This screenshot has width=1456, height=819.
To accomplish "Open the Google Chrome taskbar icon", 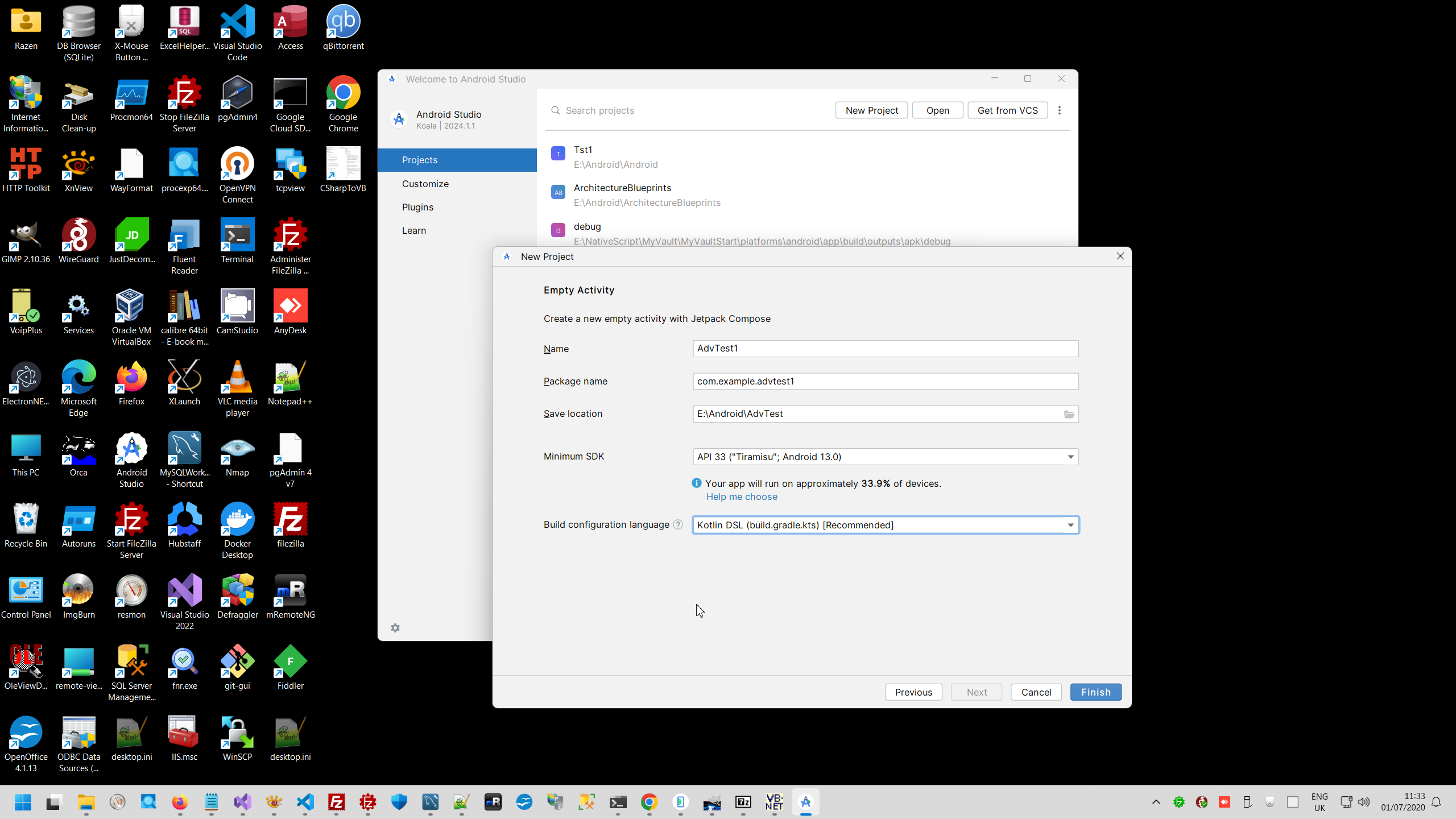I will click(x=649, y=802).
